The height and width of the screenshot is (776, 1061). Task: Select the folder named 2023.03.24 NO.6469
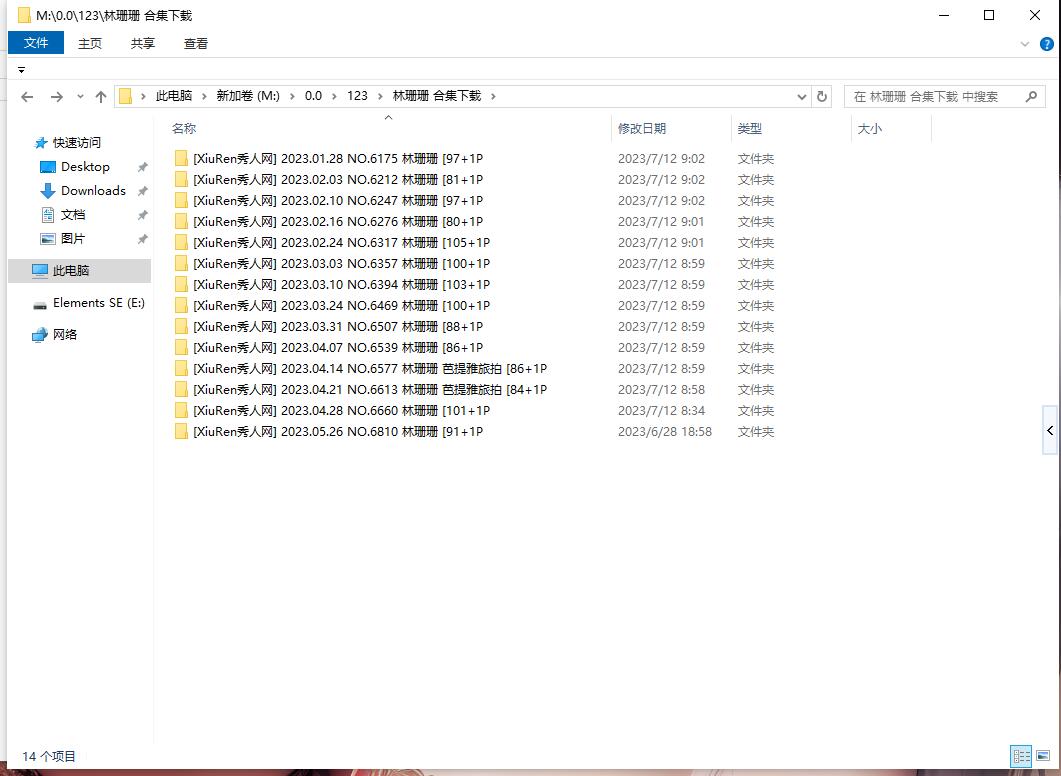tap(341, 305)
